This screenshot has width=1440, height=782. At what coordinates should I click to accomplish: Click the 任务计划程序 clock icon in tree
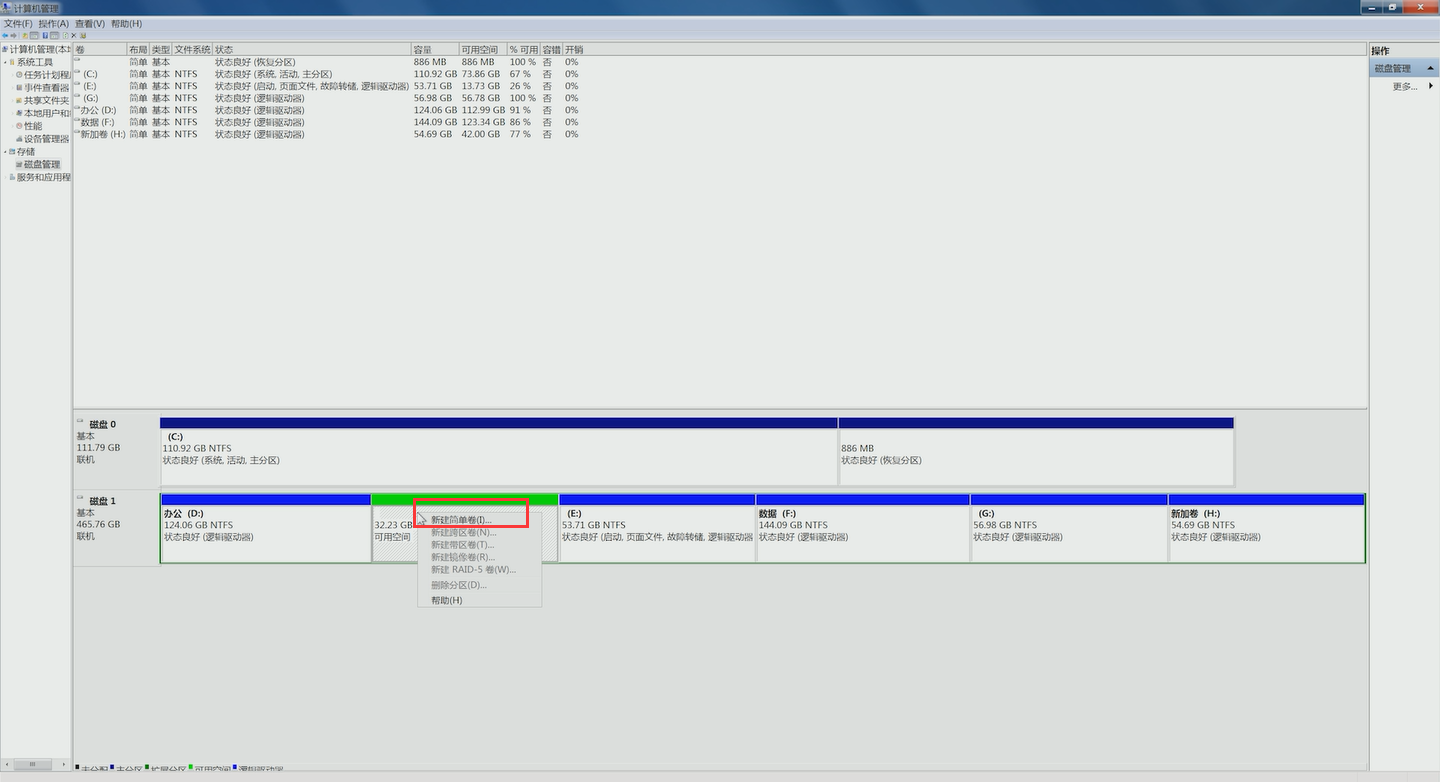pos(19,75)
